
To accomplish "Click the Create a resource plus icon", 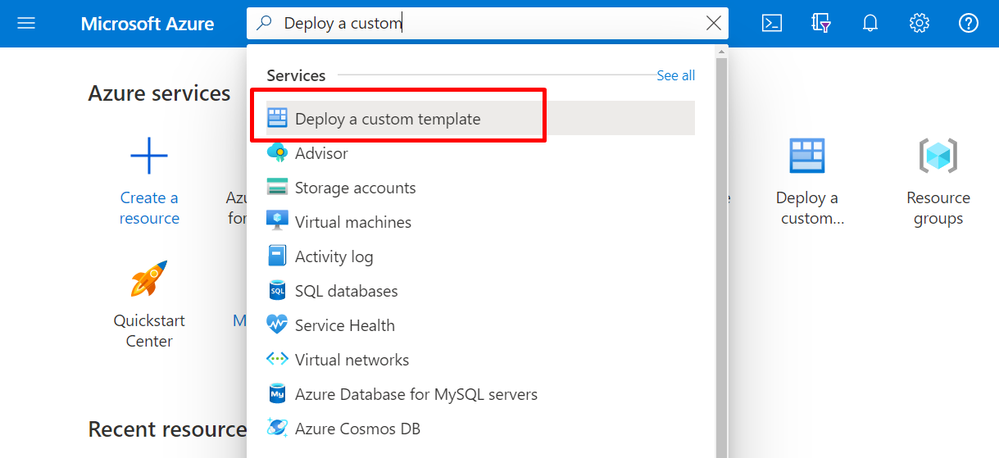I will 149,157.
